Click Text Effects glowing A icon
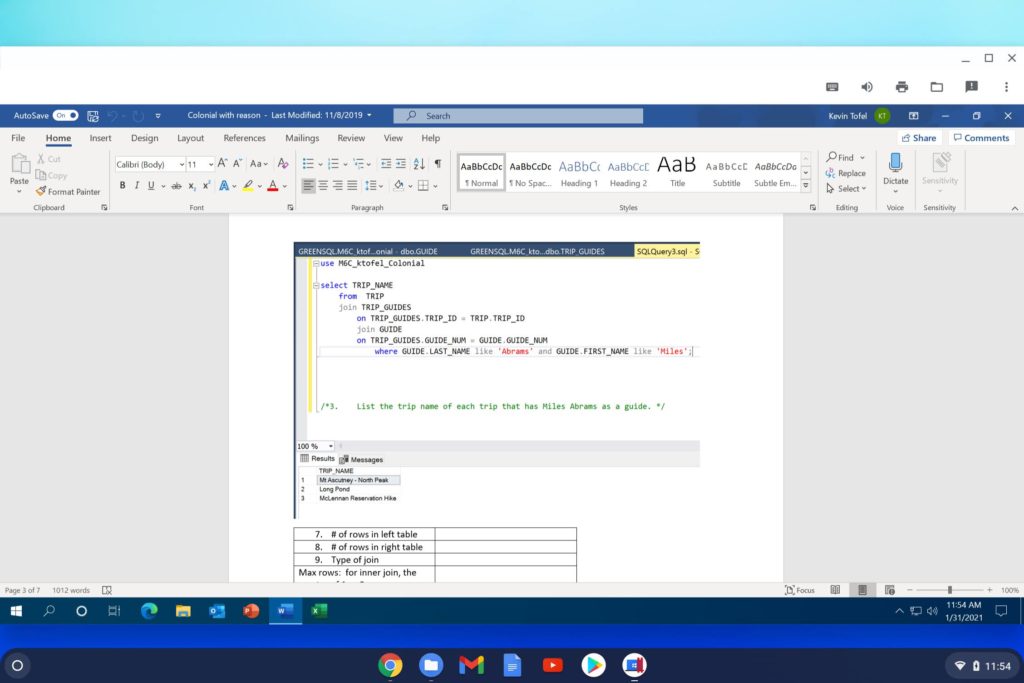This screenshot has height=683, width=1024. click(224, 186)
